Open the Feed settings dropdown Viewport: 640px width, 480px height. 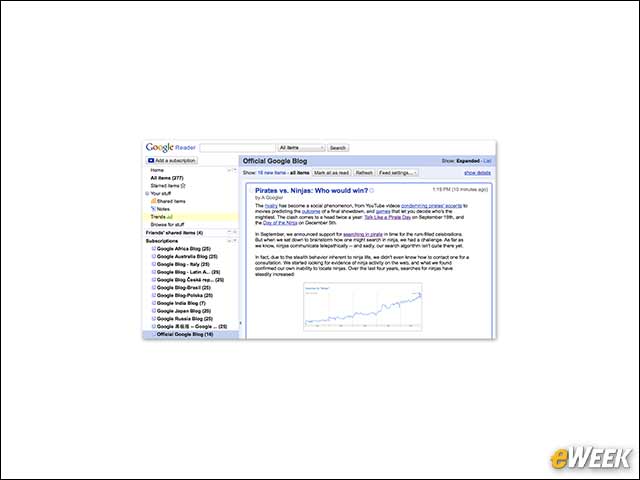pyautogui.click(x=398, y=173)
